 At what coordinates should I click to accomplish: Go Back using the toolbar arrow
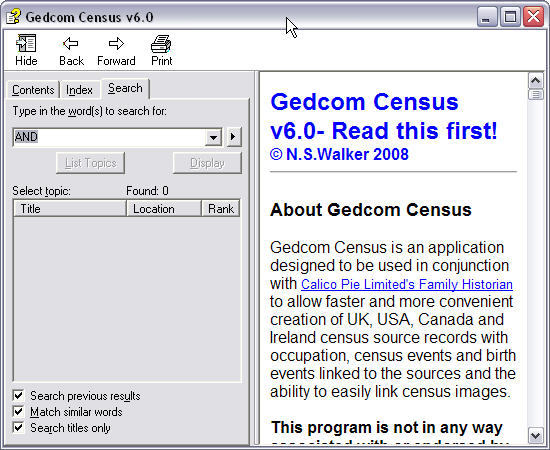pos(71,50)
